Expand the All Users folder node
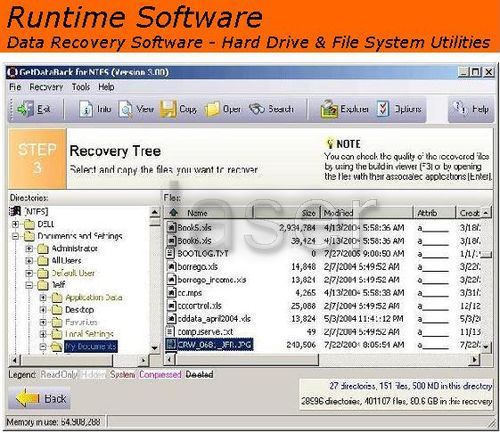The height and width of the screenshot is (433, 500). click(29, 261)
